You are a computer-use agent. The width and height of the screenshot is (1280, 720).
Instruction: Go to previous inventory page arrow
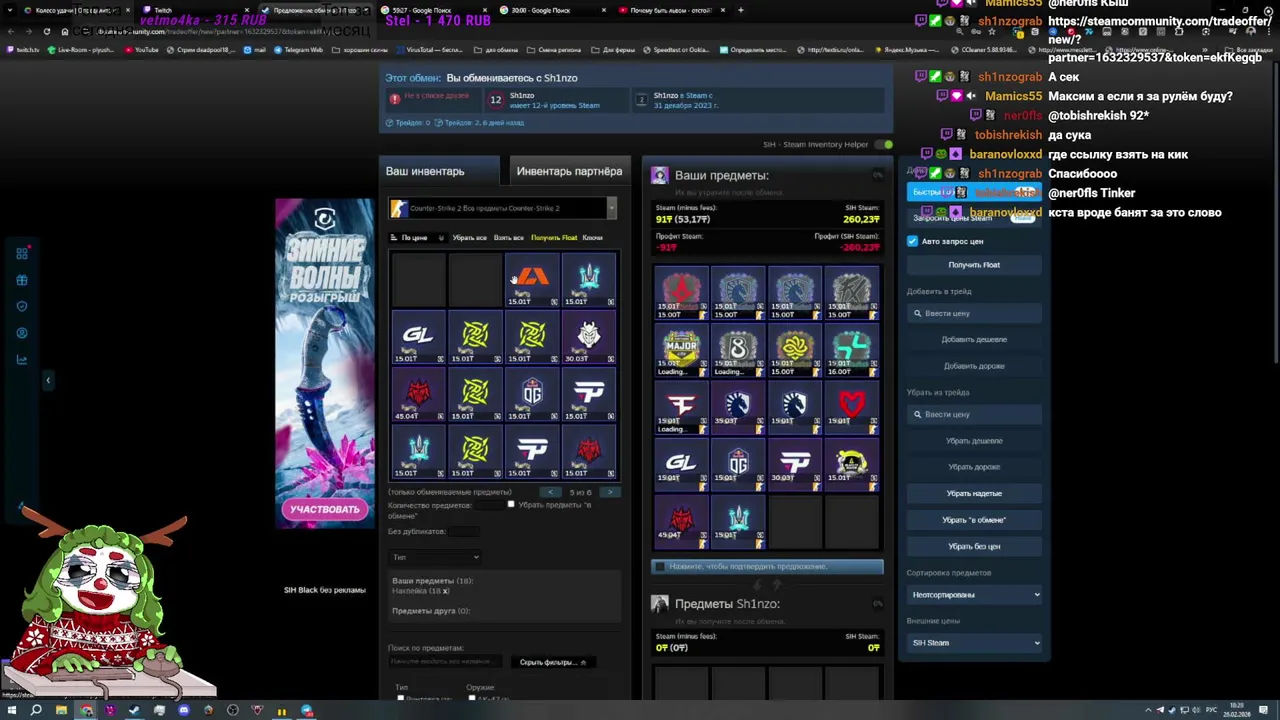tap(551, 492)
